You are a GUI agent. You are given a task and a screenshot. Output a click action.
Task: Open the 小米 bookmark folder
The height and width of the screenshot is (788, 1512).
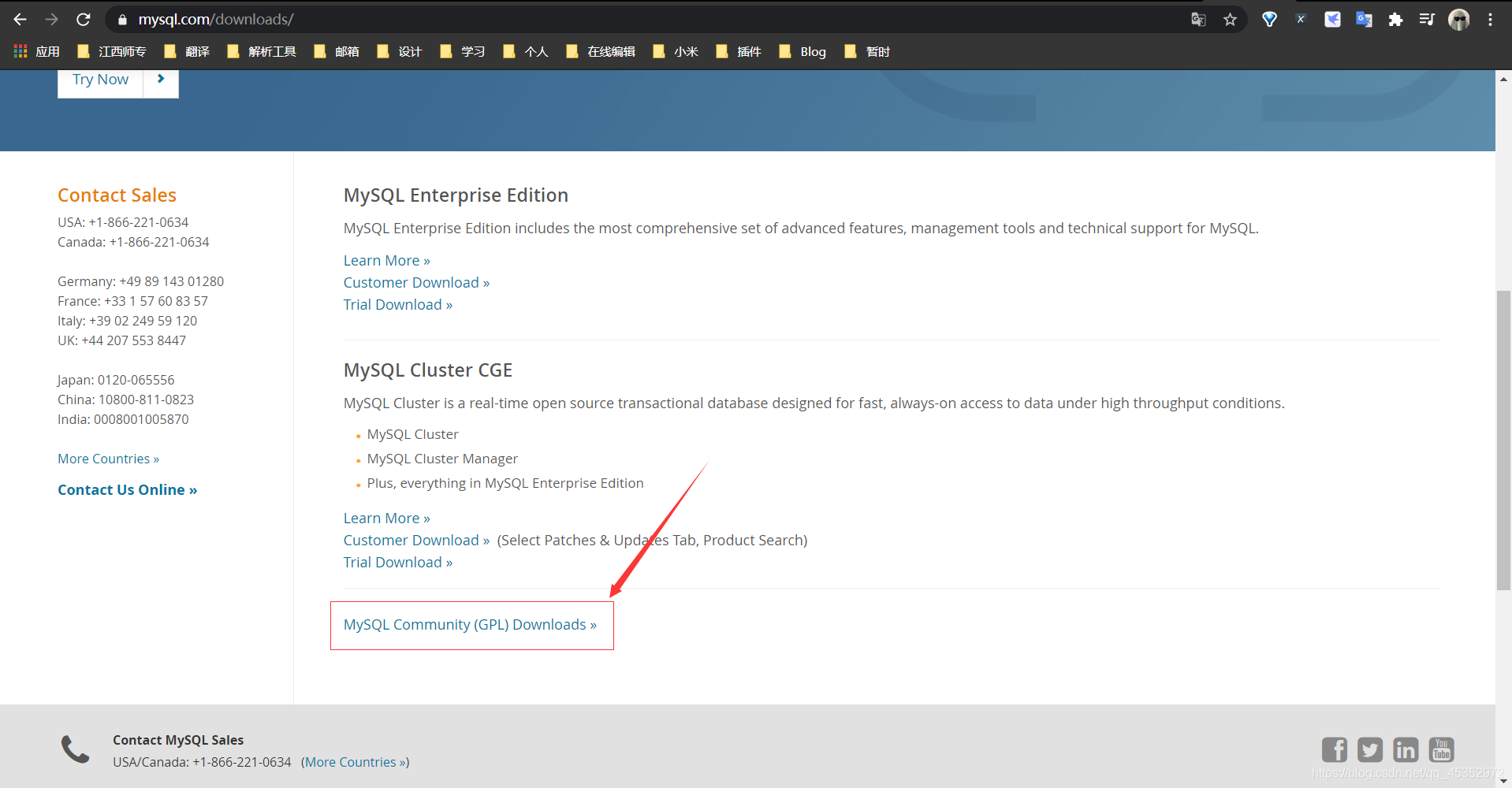(x=676, y=52)
